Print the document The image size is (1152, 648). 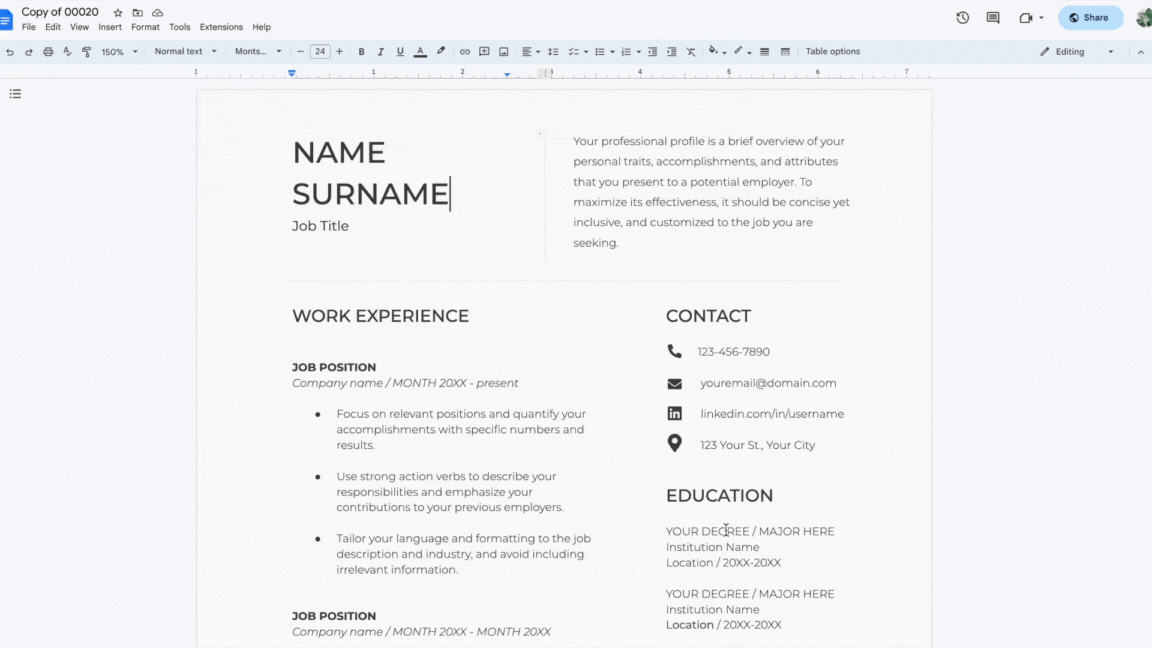[48, 51]
